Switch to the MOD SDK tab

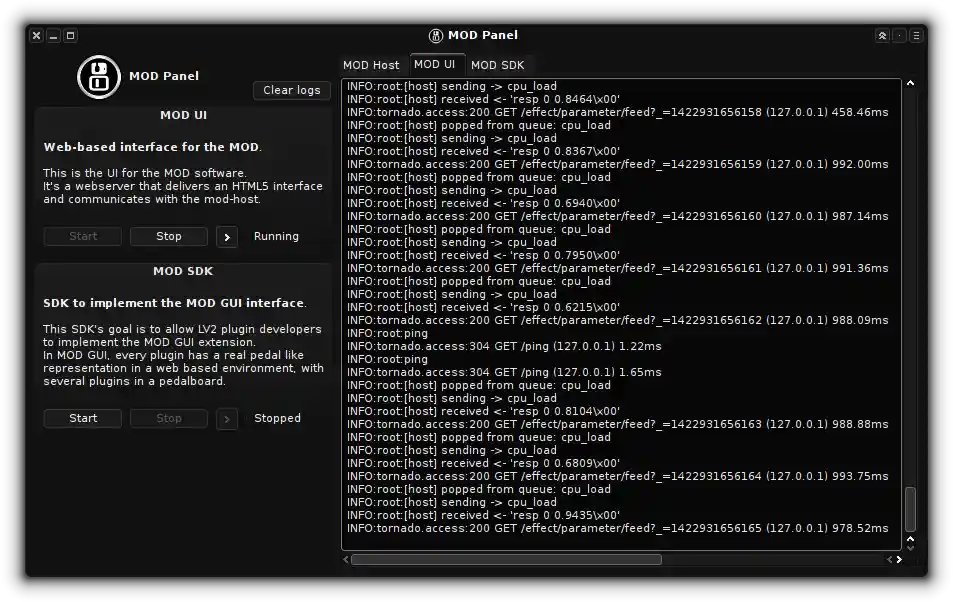tap(498, 64)
